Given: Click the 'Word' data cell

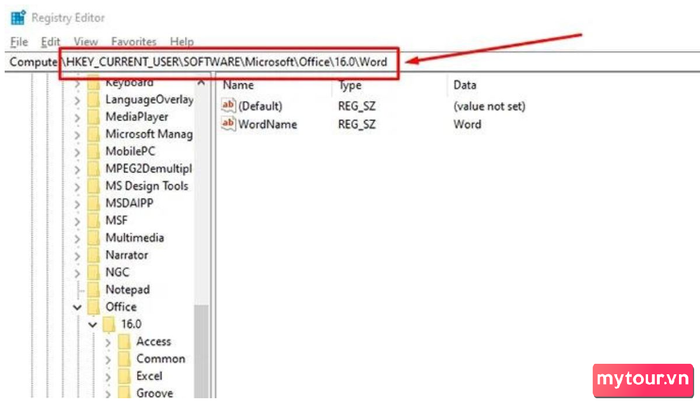Looking at the screenshot, I should point(467,124).
